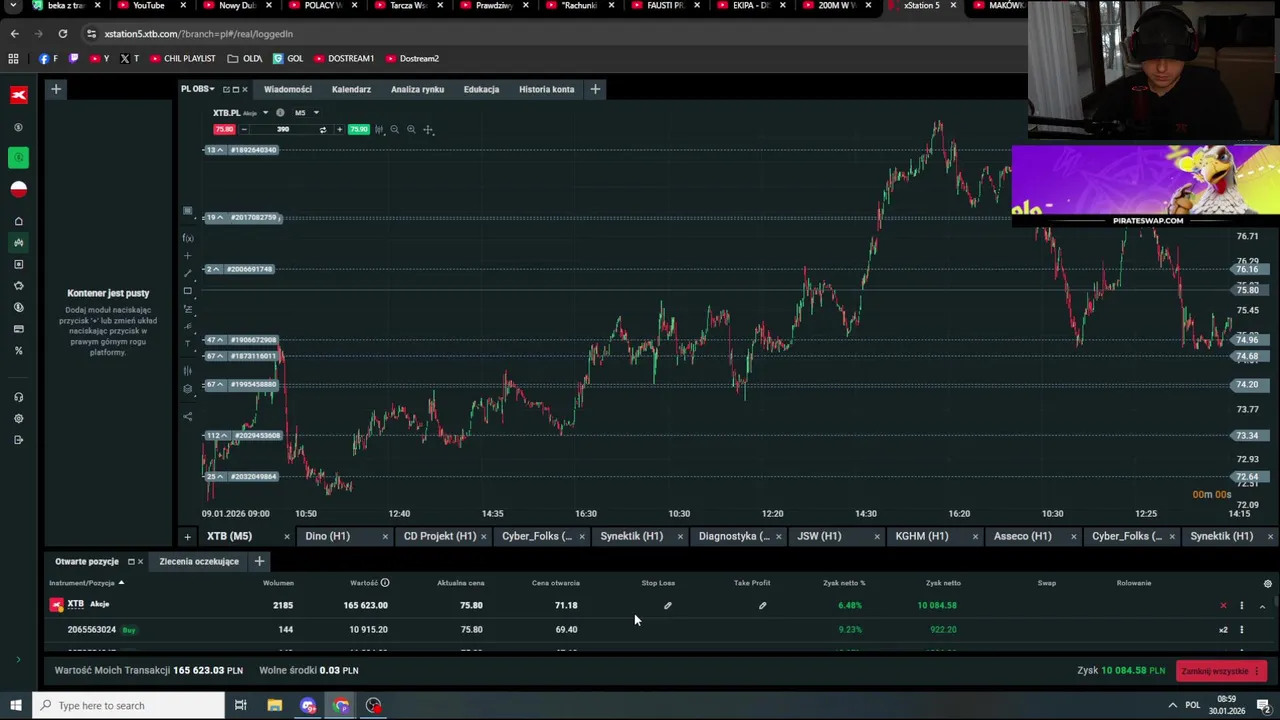Click the red sell price 75.80 button
Viewport: 1280px width, 720px height.
pyautogui.click(x=223, y=130)
